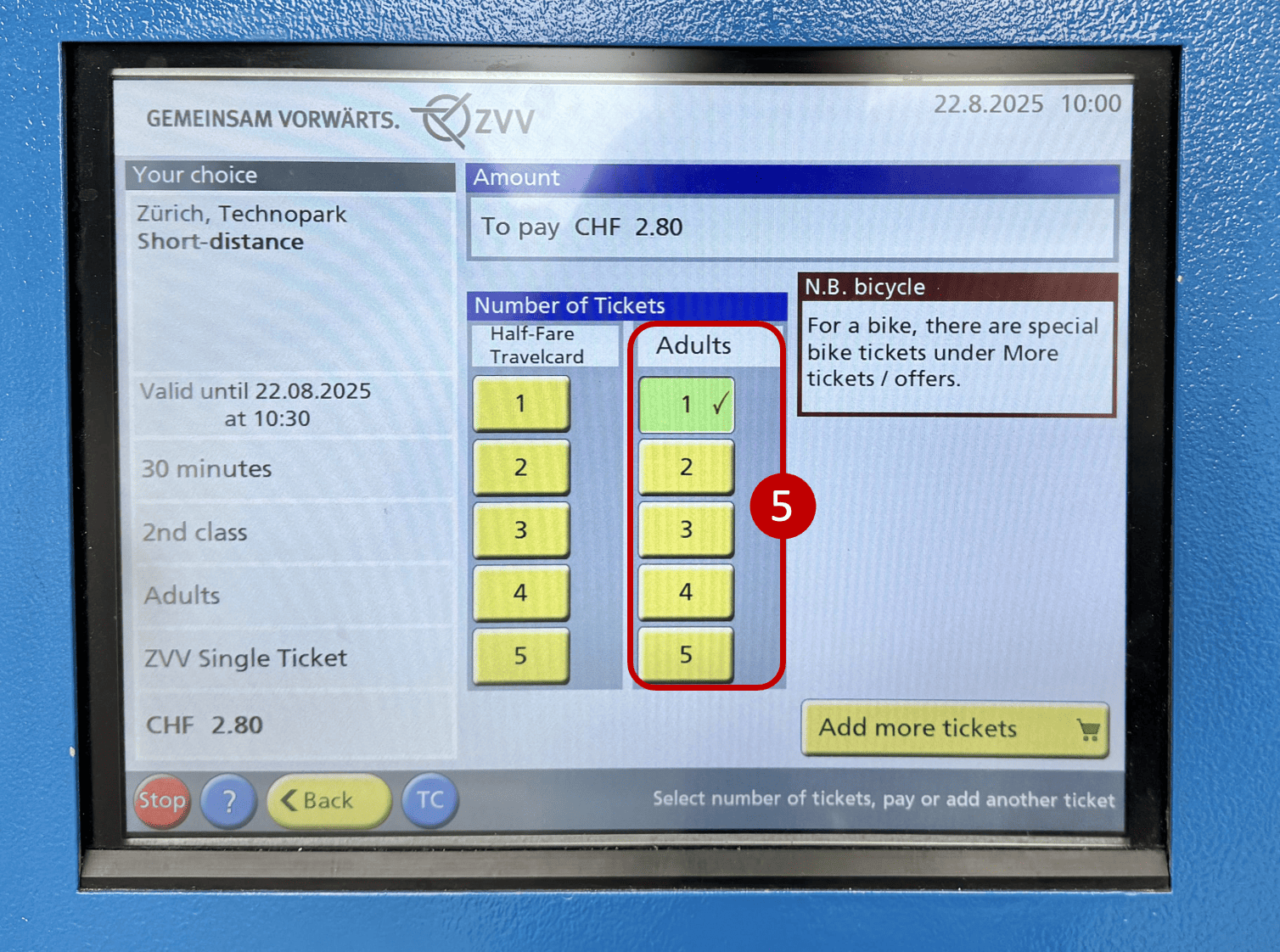Open help with the question mark button
The height and width of the screenshot is (952, 1280).
point(228,800)
